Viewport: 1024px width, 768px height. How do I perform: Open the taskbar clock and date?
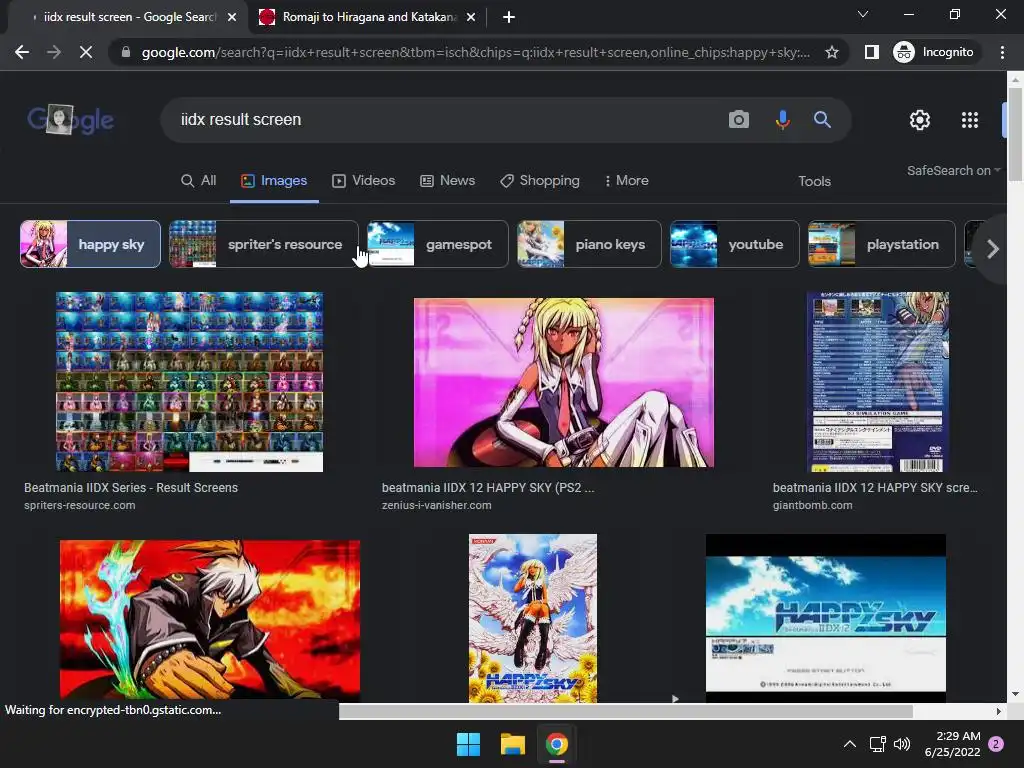pos(952,744)
